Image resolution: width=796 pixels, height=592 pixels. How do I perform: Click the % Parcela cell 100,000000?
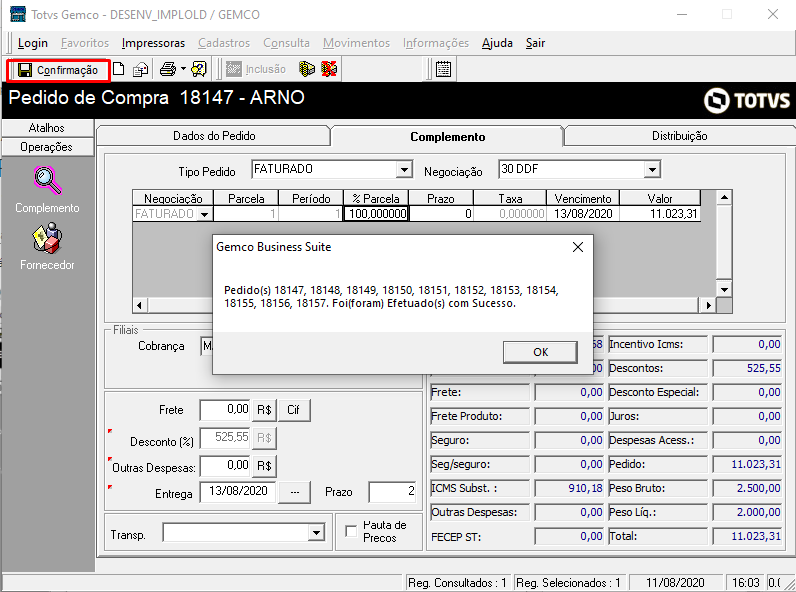tap(376, 214)
